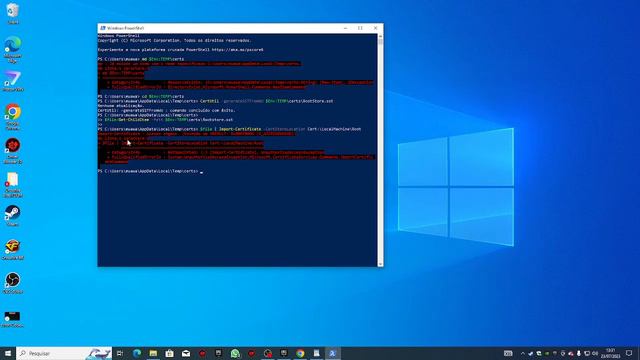Close the Windows PowerShell window

tap(376, 28)
